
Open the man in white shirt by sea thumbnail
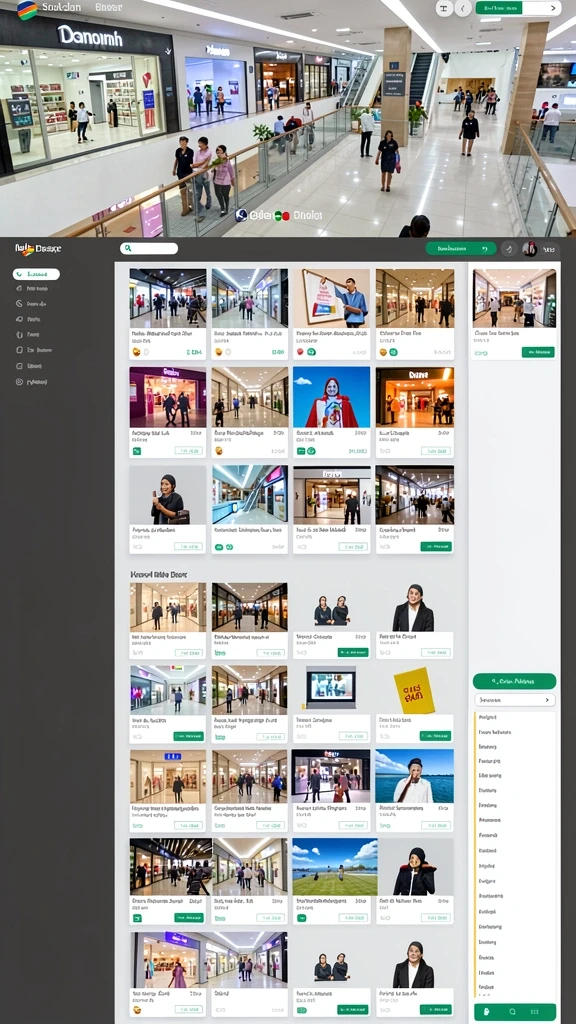[414, 776]
